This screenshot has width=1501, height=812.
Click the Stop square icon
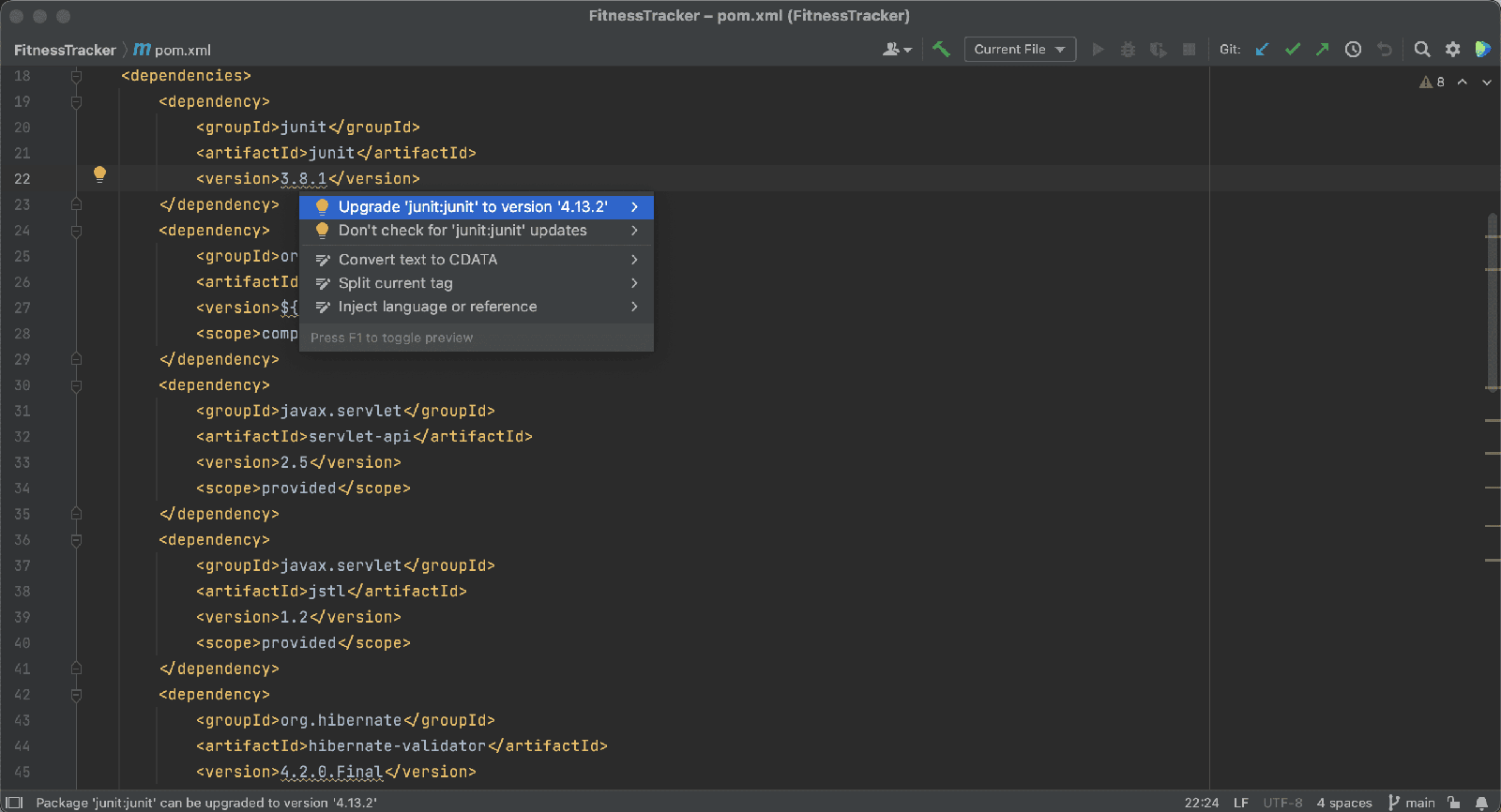coord(1189,50)
